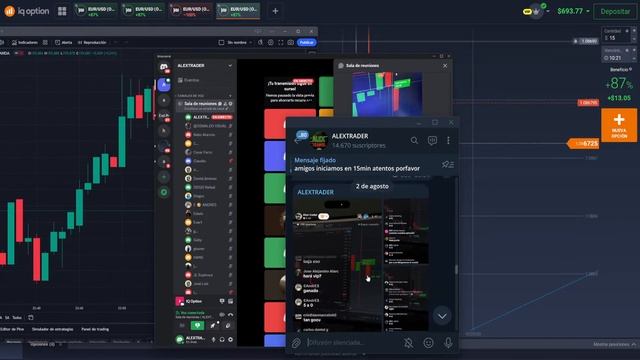The image size is (640, 360).
Task: Open Indicadores in TradingView toolbar
Action: tap(25, 42)
